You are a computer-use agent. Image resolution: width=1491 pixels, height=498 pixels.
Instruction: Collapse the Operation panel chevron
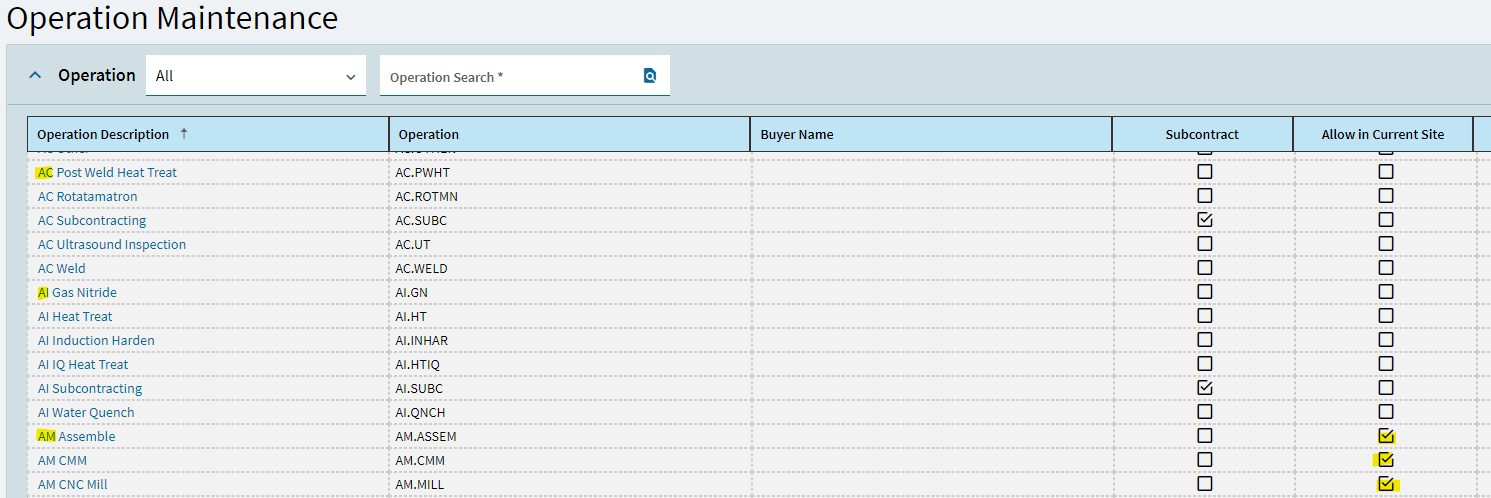click(x=36, y=75)
